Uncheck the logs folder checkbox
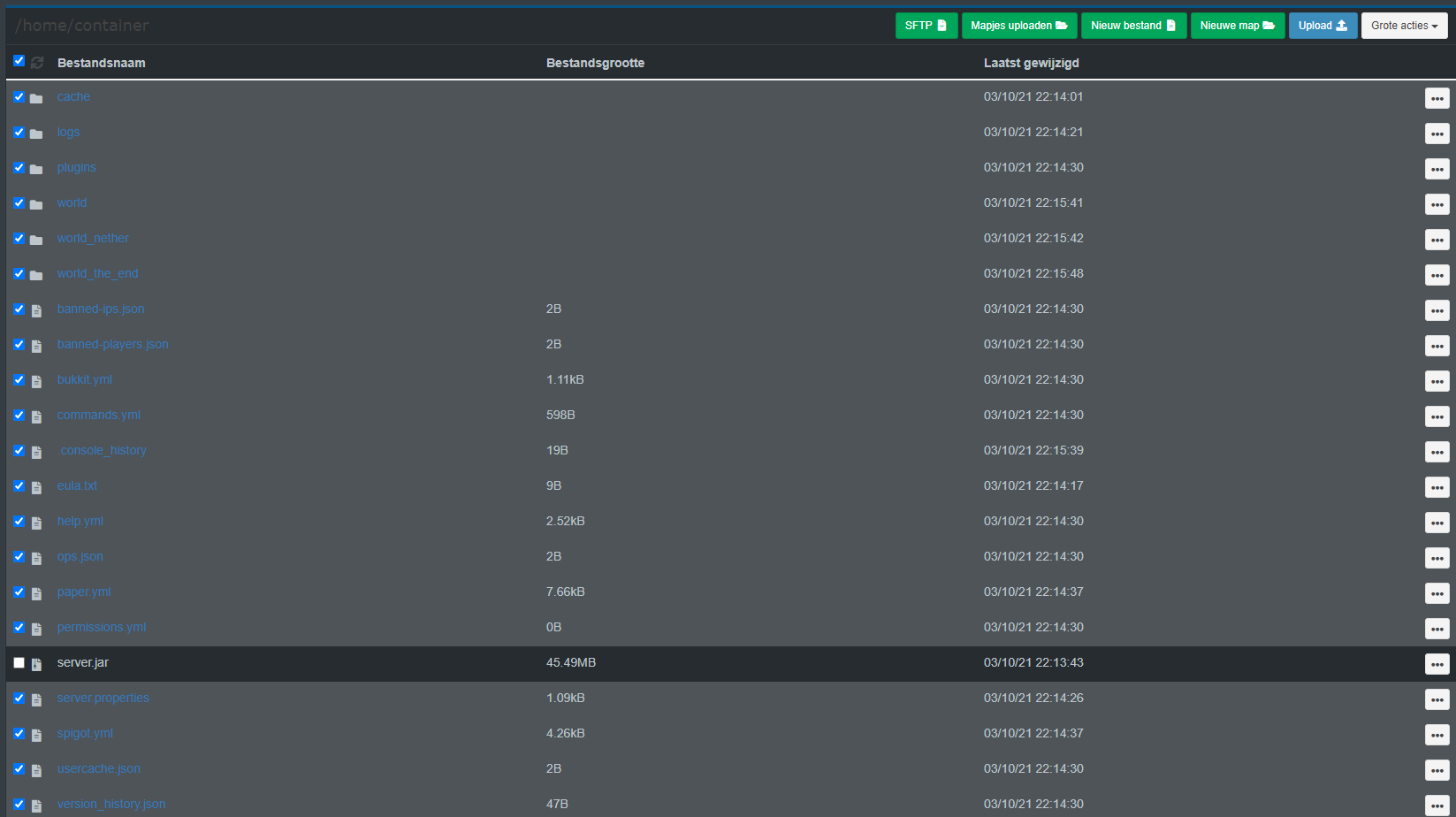 [19, 132]
